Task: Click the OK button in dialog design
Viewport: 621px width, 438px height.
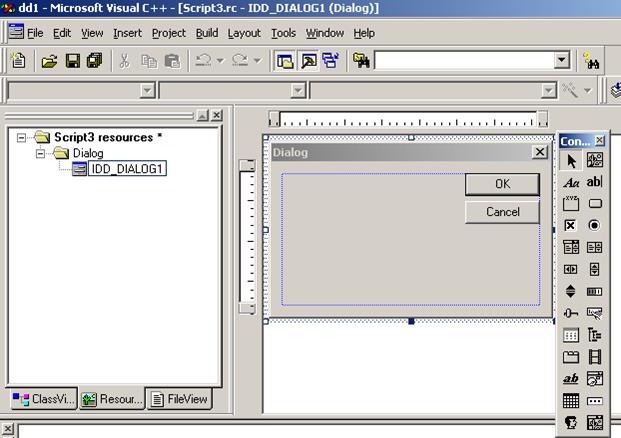Action: [x=502, y=184]
